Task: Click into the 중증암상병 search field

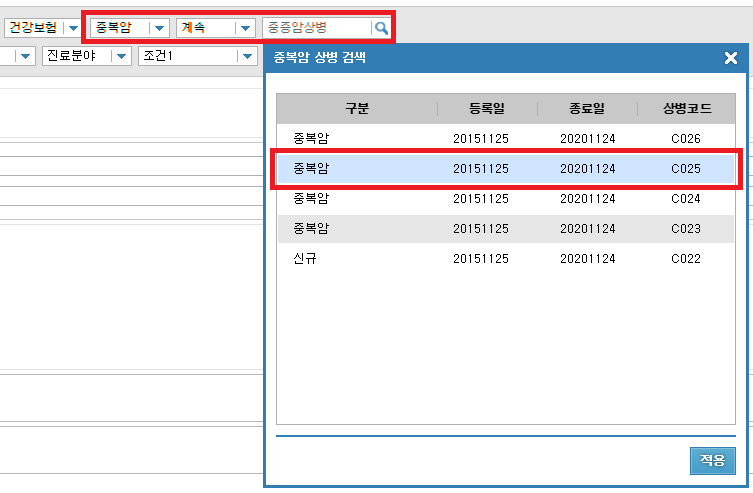Action: click(x=316, y=28)
